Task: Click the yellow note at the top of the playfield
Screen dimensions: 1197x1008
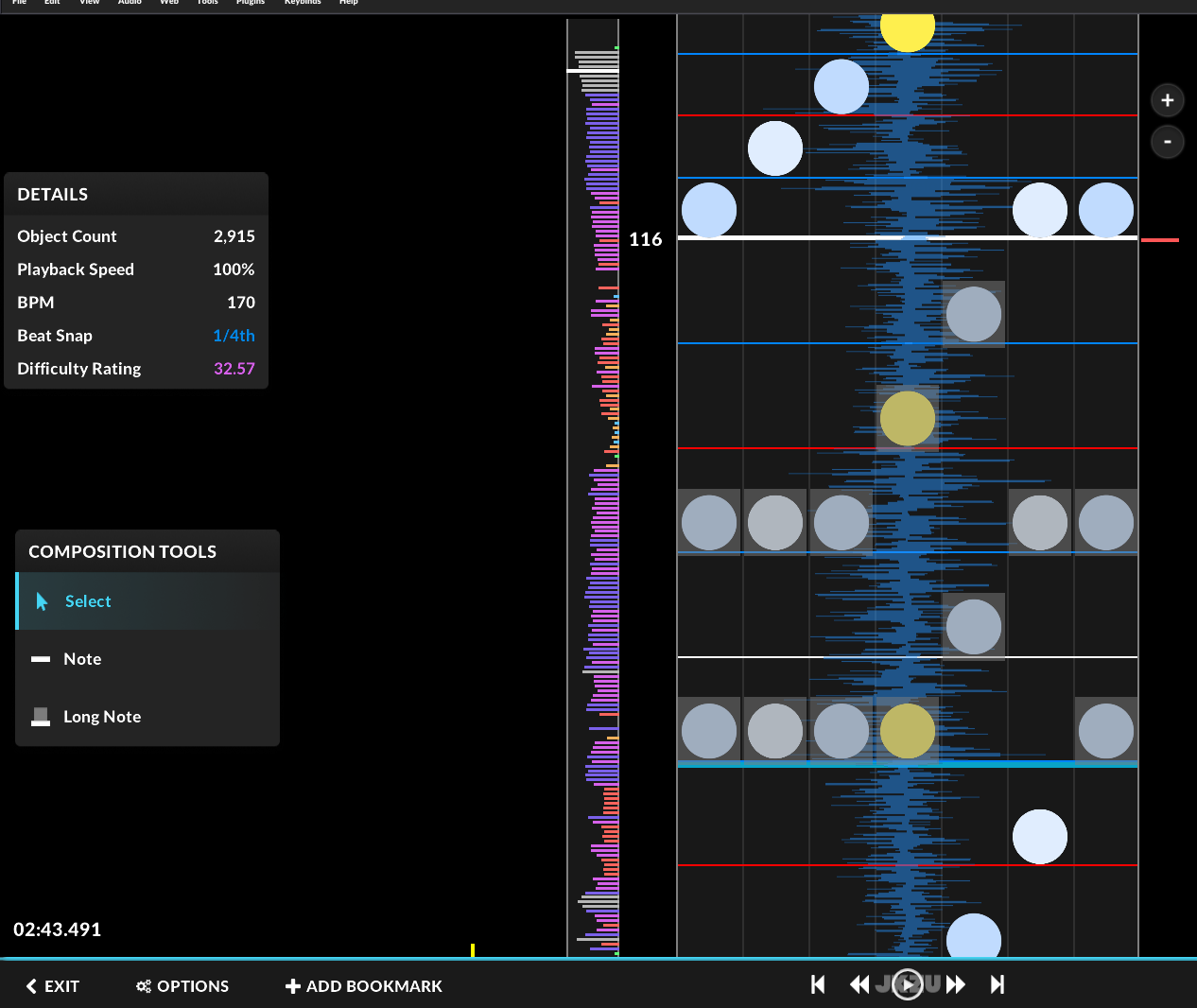Action: [908, 30]
